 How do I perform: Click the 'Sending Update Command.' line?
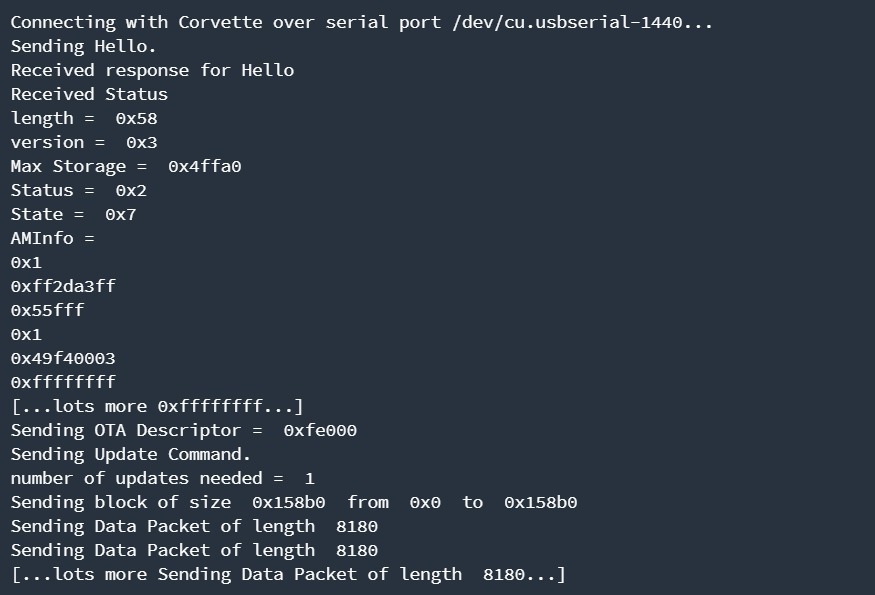[131, 455]
